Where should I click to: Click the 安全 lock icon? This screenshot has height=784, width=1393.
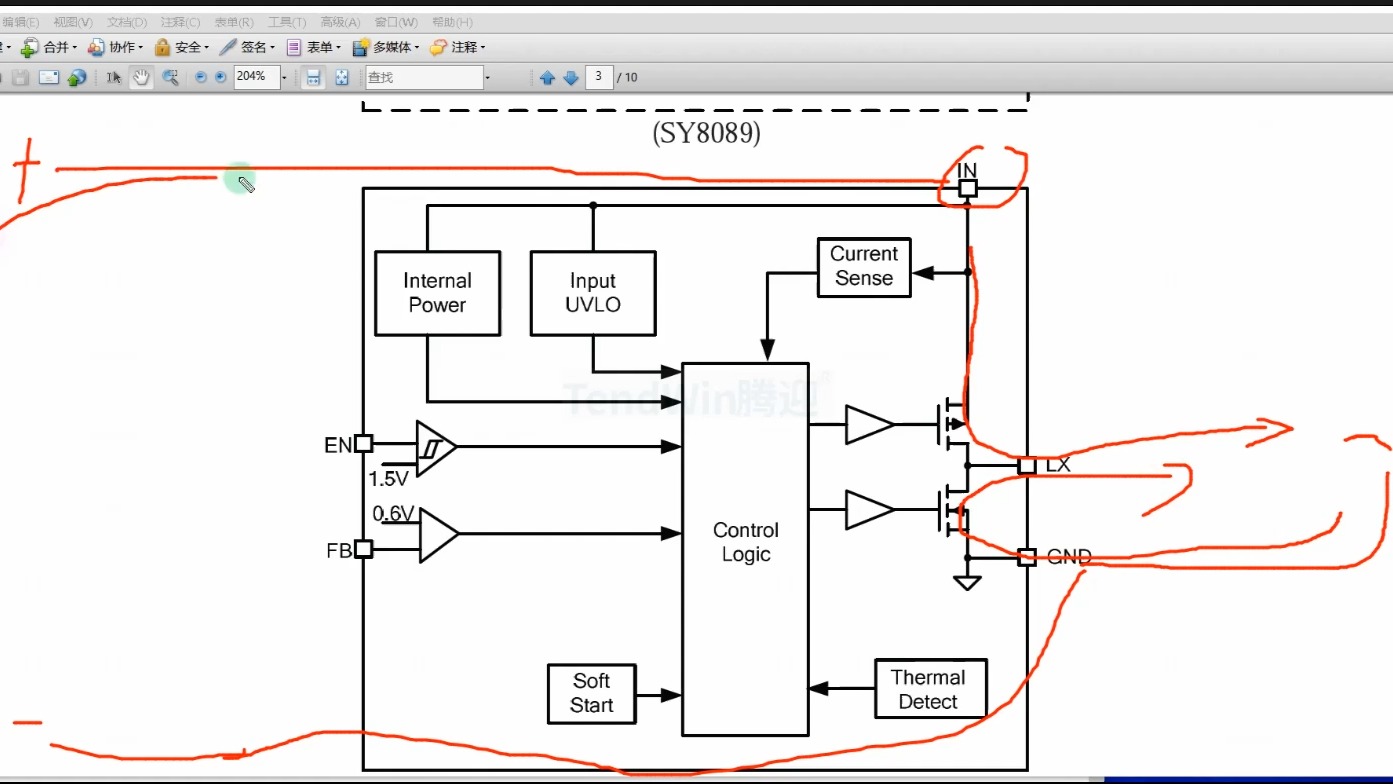(x=162, y=47)
